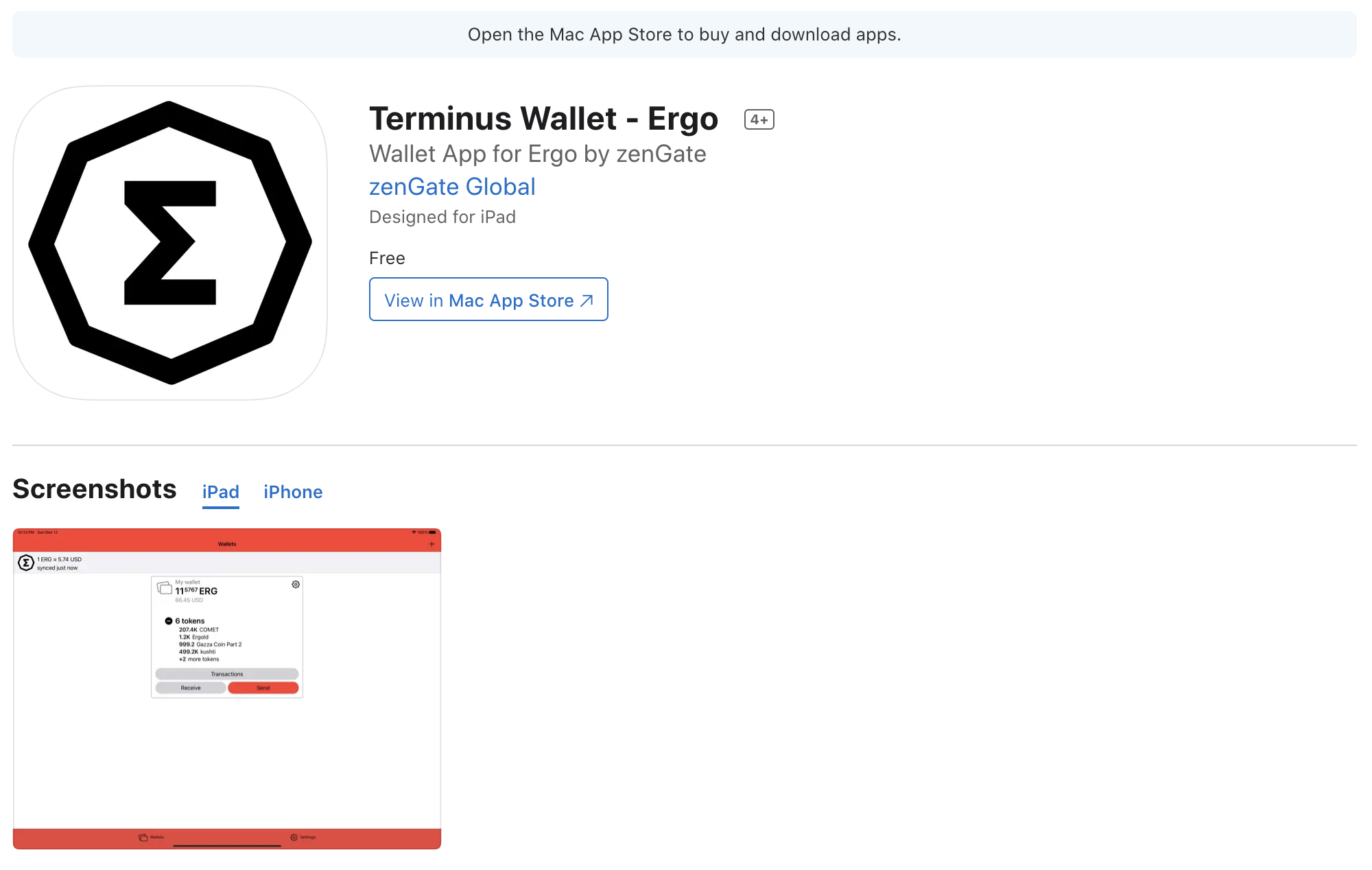This screenshot has width=1372, height=870.
Task: Click the stacked cards icon next to ERG balance
Action: (x=164, y=589)
